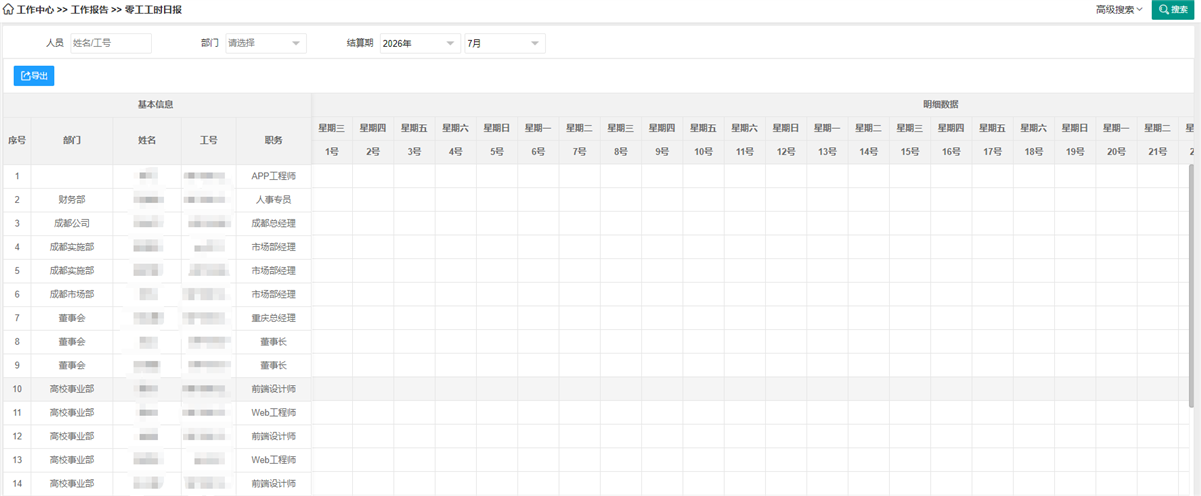Click the 部门 column header
1201x496 pixels.
click(x=72, y=140)
